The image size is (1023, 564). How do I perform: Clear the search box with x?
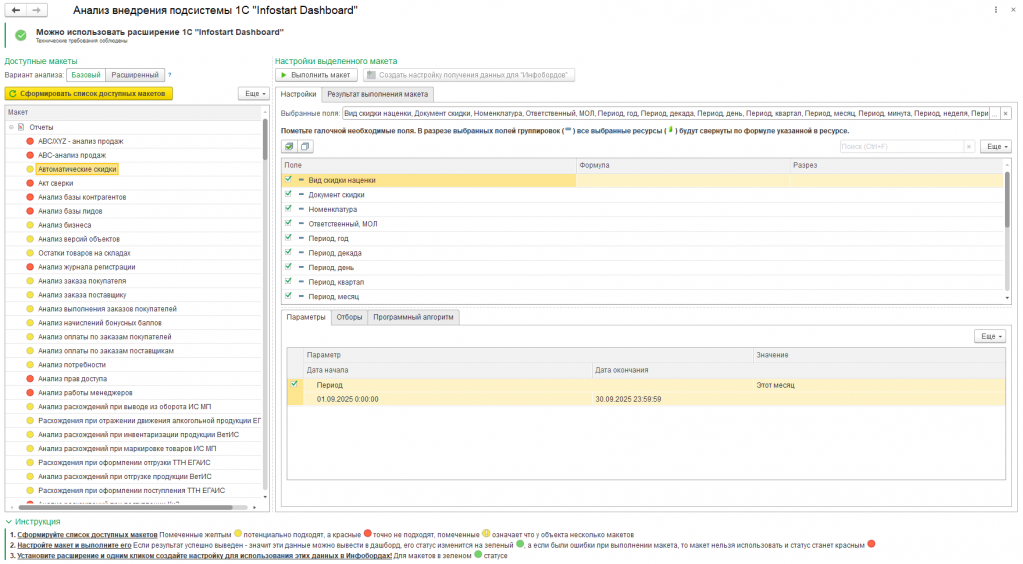pos(969,147)
